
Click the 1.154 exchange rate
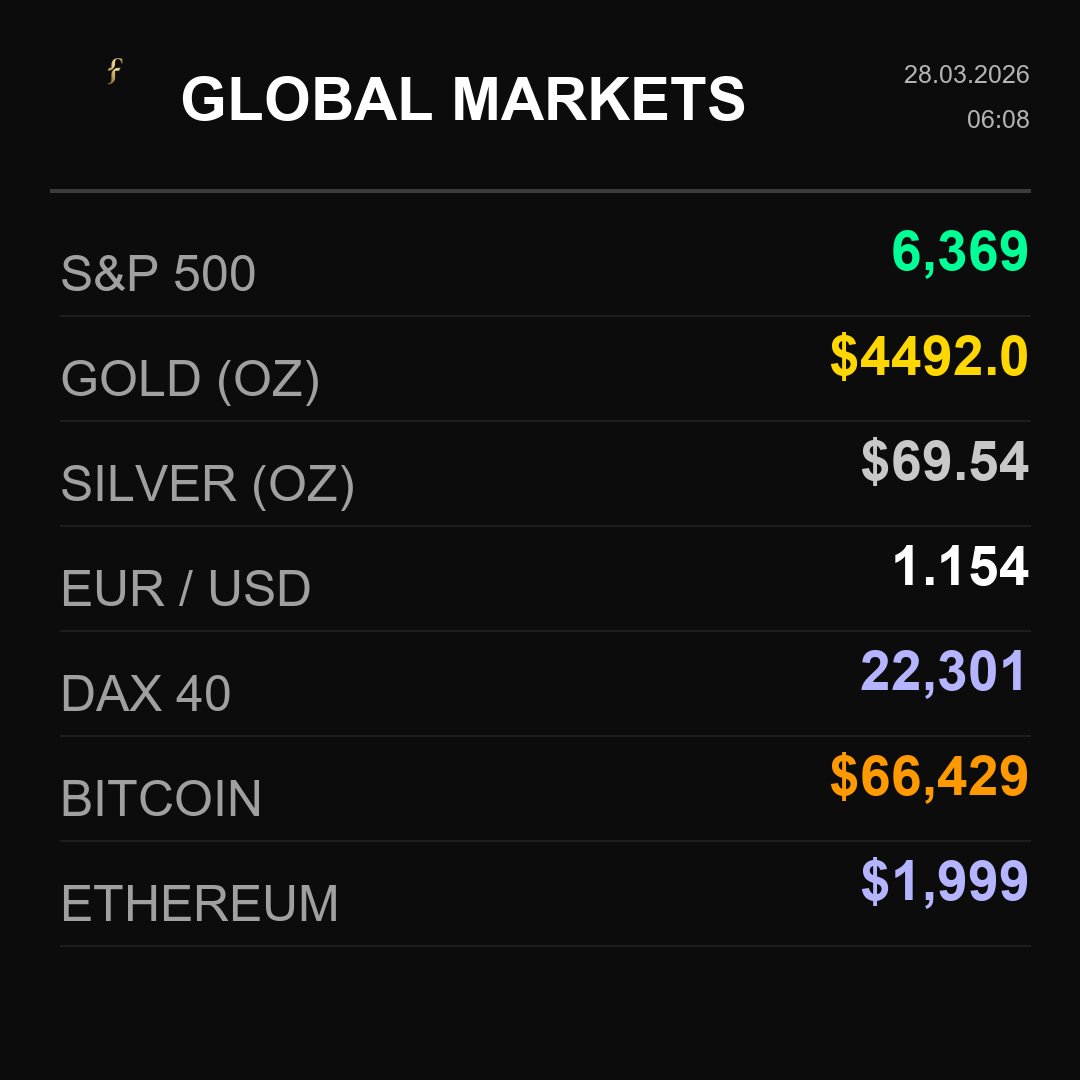959,567
